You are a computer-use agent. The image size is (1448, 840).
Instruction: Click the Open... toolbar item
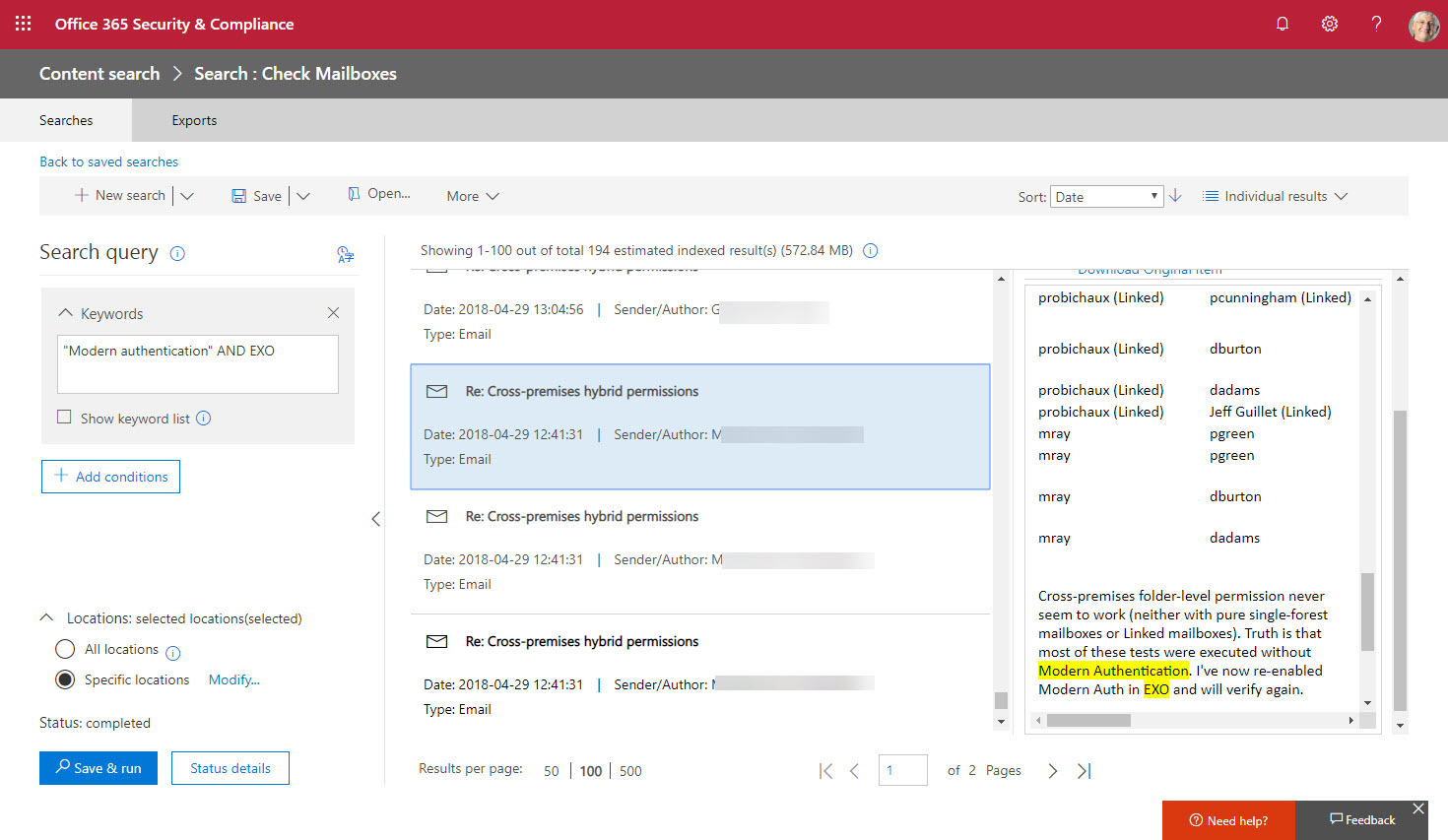tap(379, 194)
